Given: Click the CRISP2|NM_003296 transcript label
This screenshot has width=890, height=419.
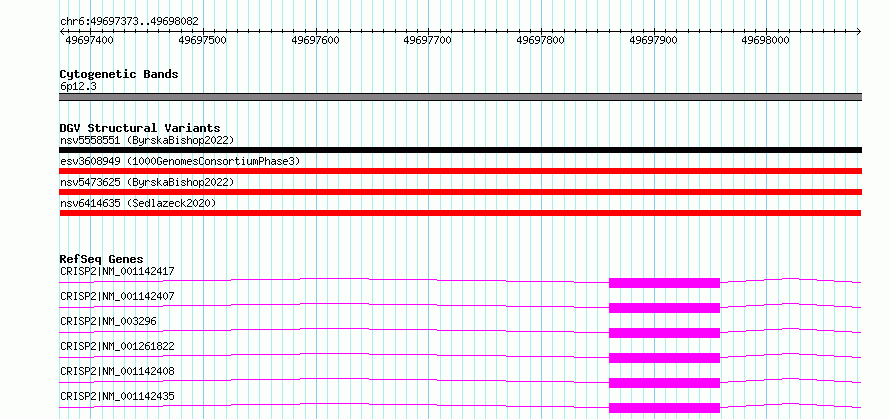Looking at the screenshot, I should tap(108, 321).
